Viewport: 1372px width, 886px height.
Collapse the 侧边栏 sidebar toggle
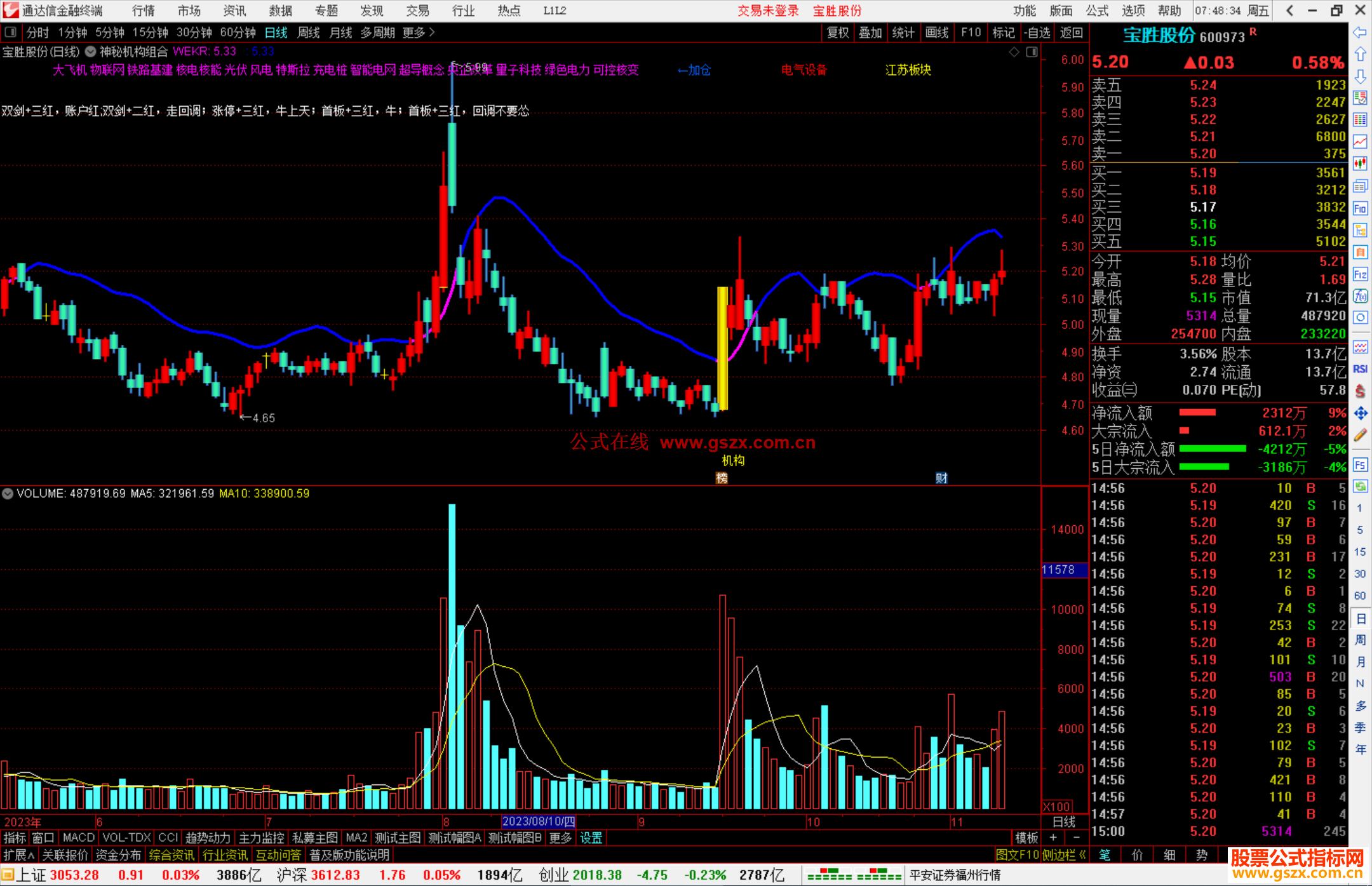click(x=1064, y=855)
